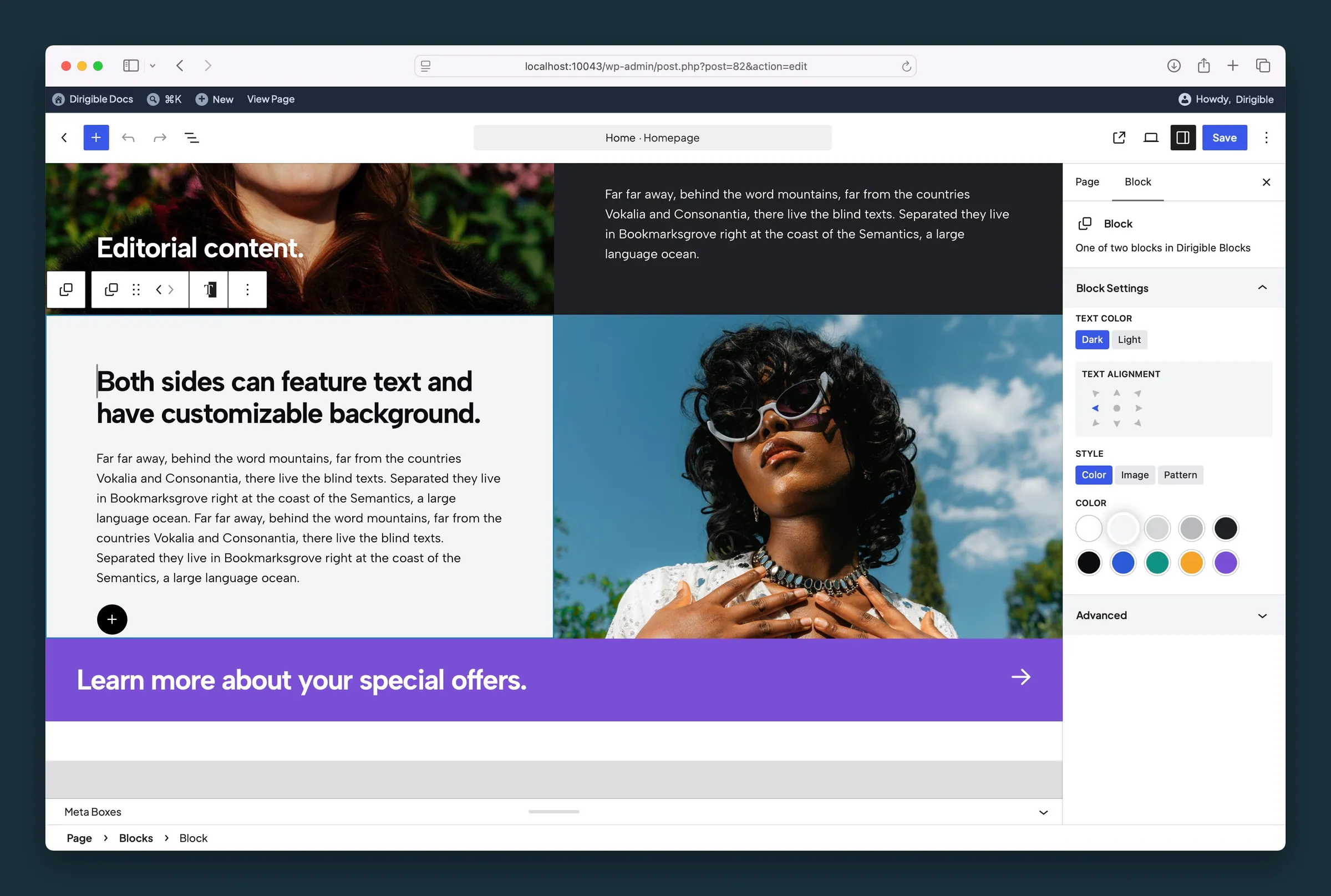This screenshot has height=896, width=1331.
Task: Open the New menu in admin bar
Action: pyautogui.click(x=214, y=99)
